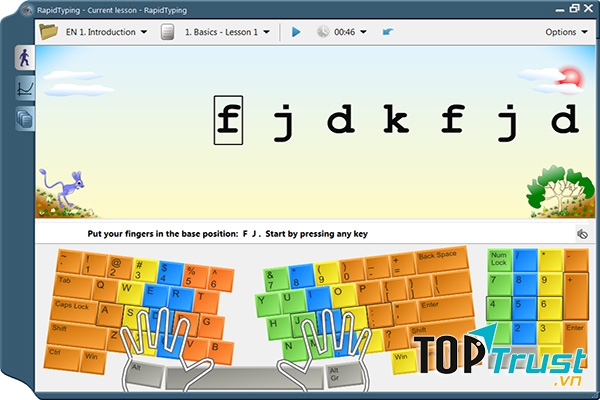
Task: Click the green Y key
Action: click(267, 304)
